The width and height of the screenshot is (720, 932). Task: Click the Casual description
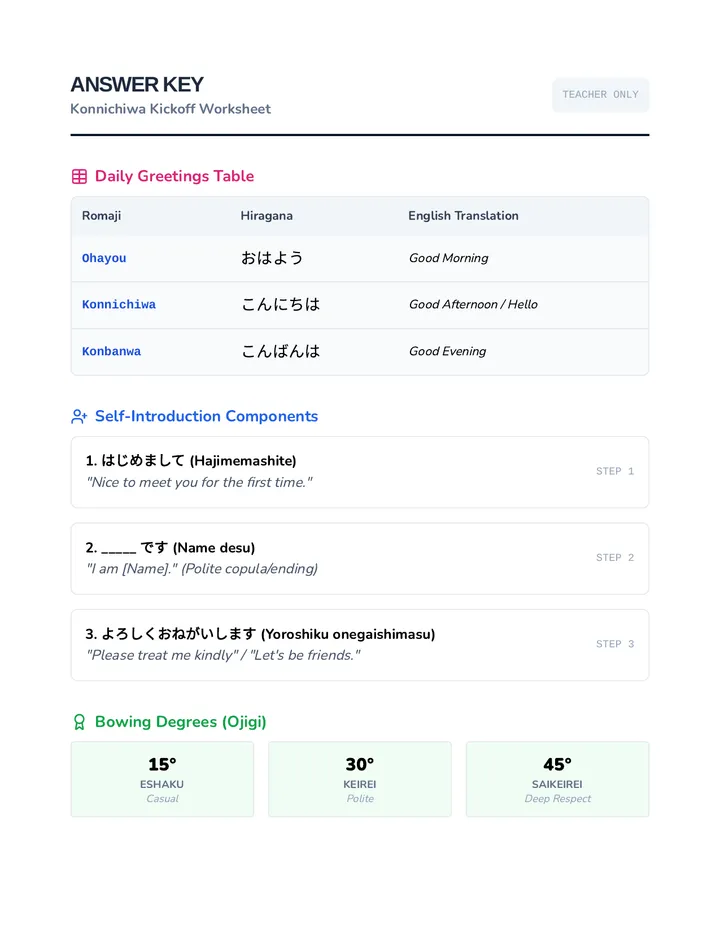pos(162,799)
